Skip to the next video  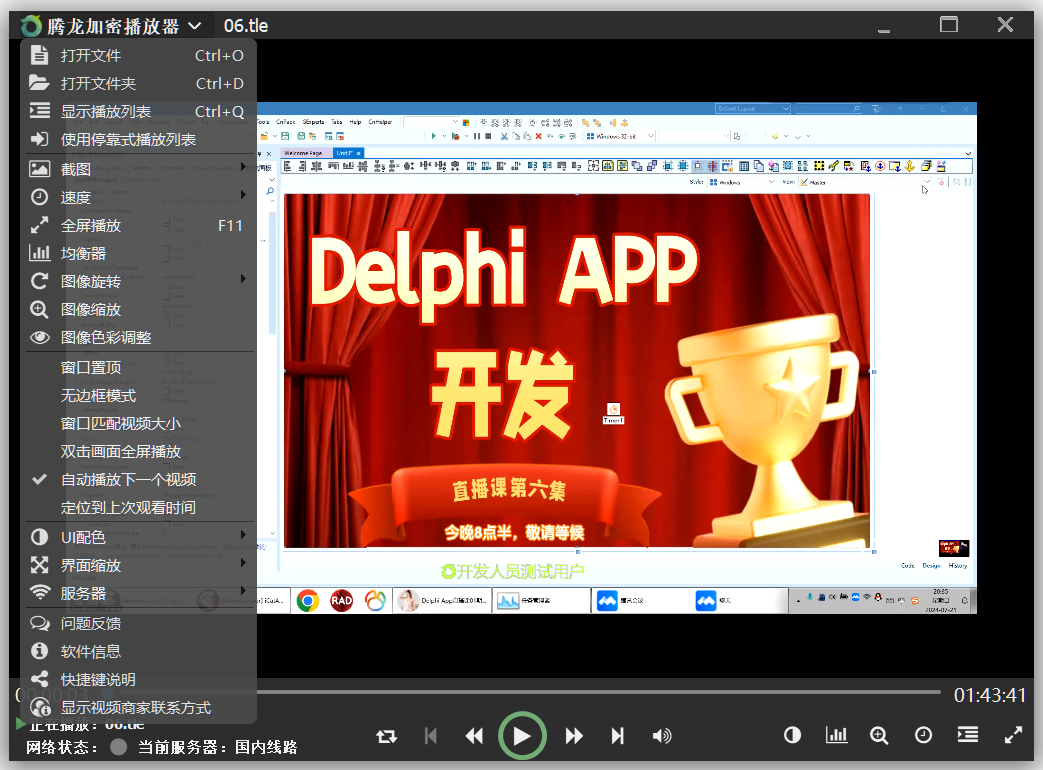(618, 736)
